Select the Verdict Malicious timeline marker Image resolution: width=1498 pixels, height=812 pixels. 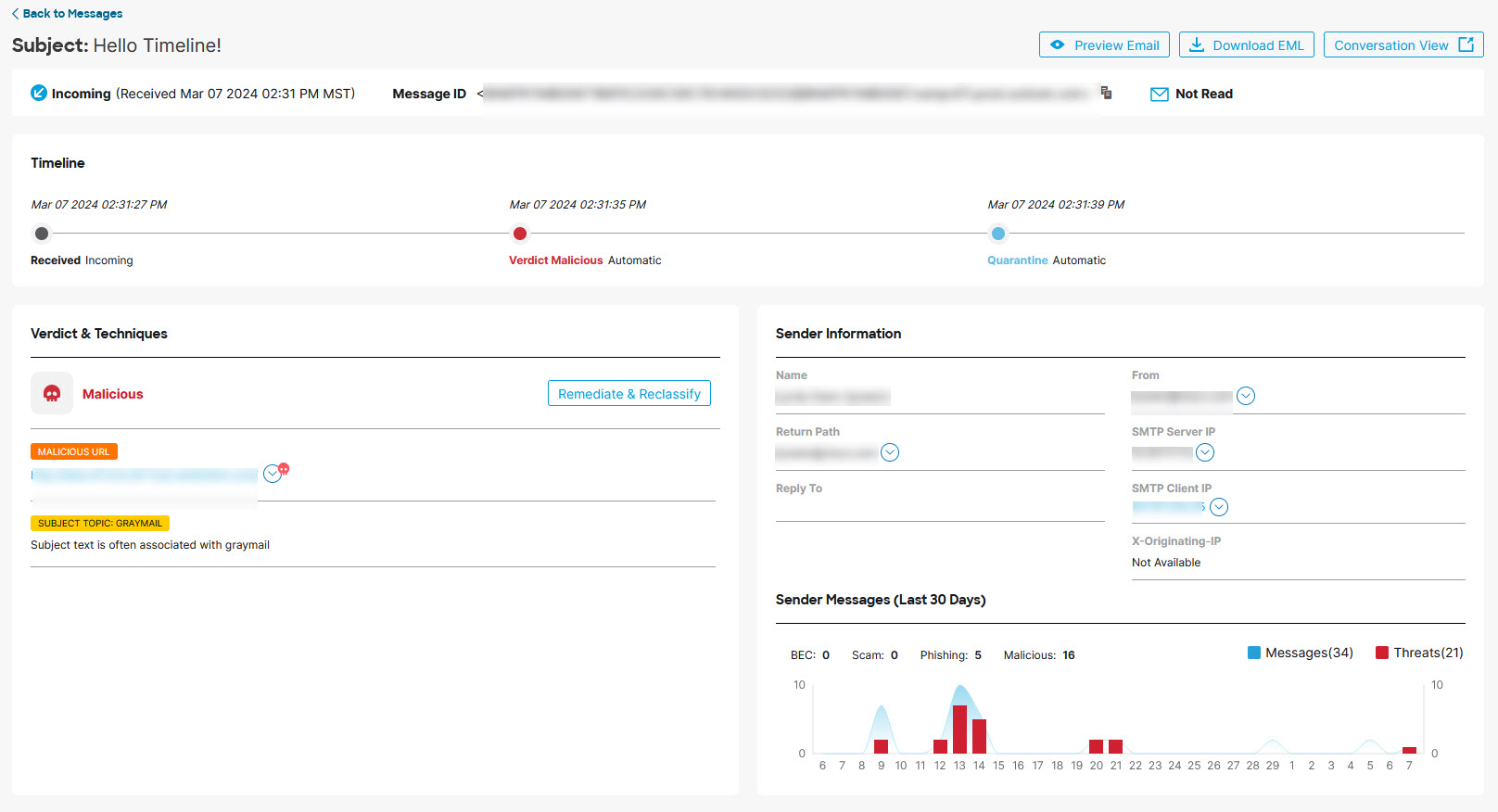pyautogui.click(x=520, y=234)
